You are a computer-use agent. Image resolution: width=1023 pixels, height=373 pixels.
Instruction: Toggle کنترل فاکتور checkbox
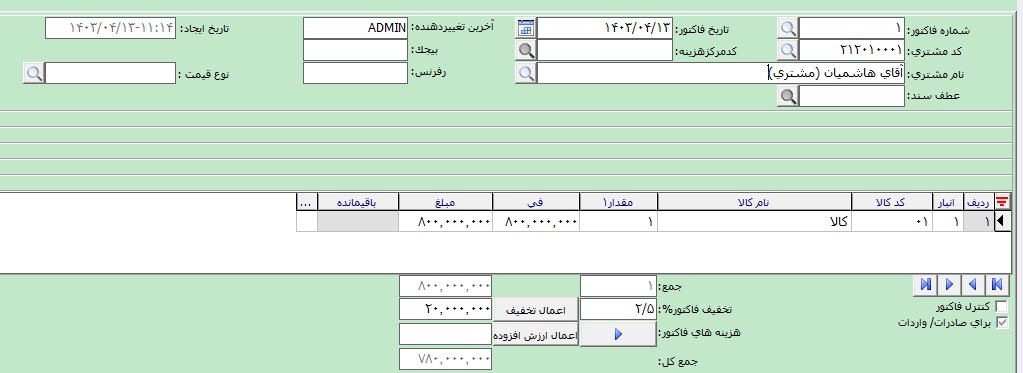point(1002,306)
